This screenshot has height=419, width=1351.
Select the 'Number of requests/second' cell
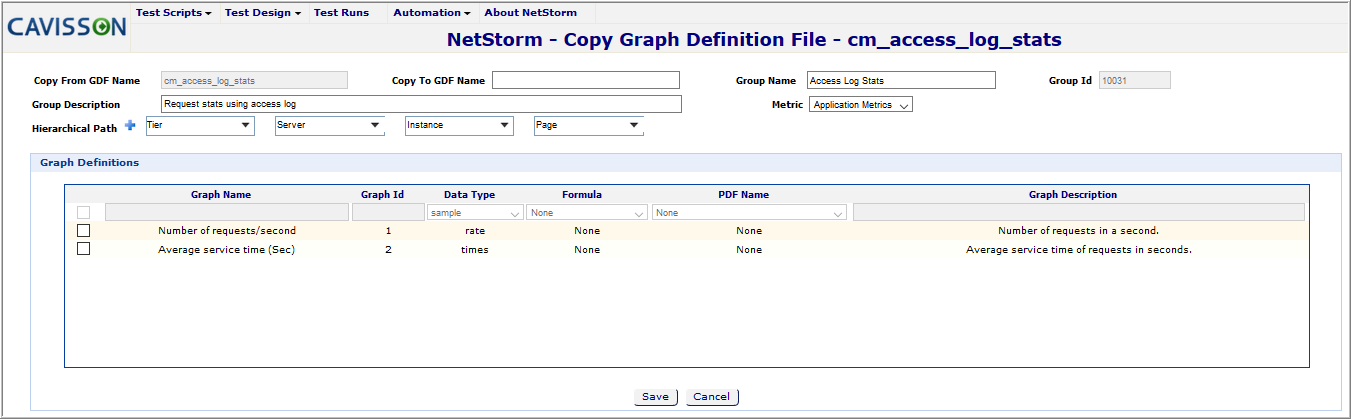pos(227,231)
